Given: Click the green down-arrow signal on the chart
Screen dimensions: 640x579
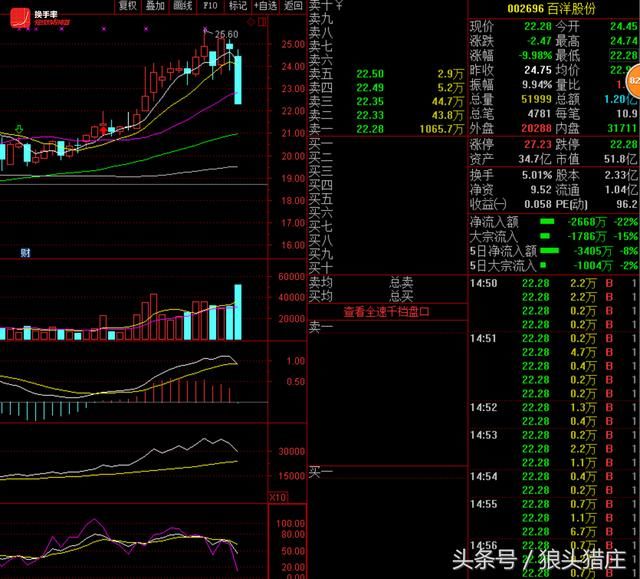Looking at the screenshot, I should [x=19, y=130].
